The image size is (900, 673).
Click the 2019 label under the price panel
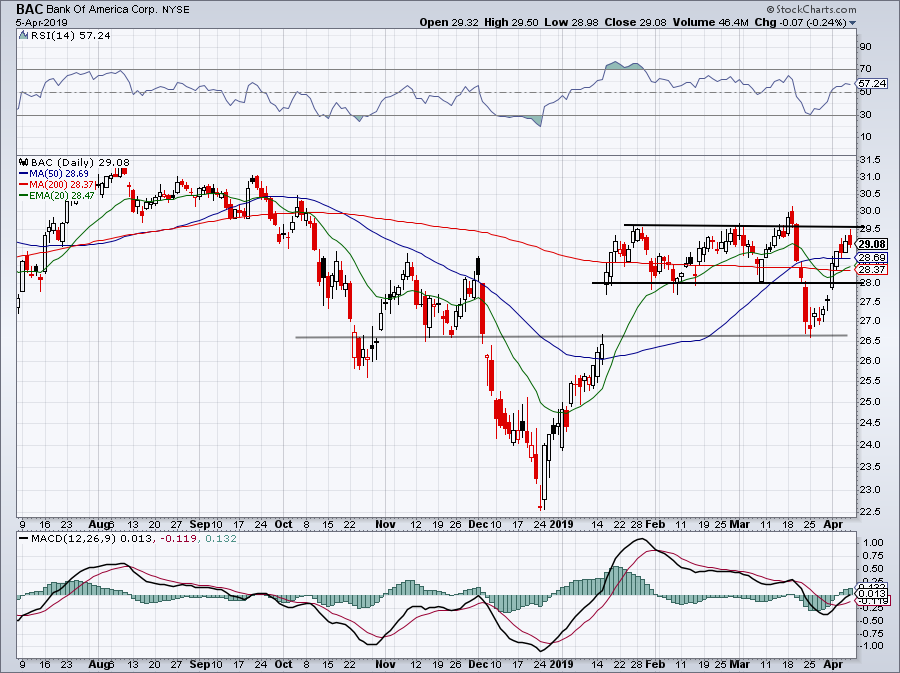coord(561,524)
